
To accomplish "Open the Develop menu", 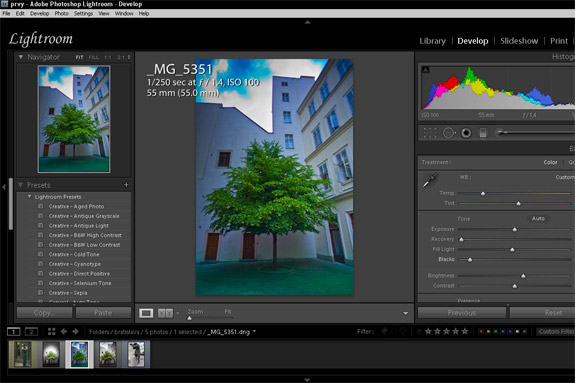I will (39, 14).
